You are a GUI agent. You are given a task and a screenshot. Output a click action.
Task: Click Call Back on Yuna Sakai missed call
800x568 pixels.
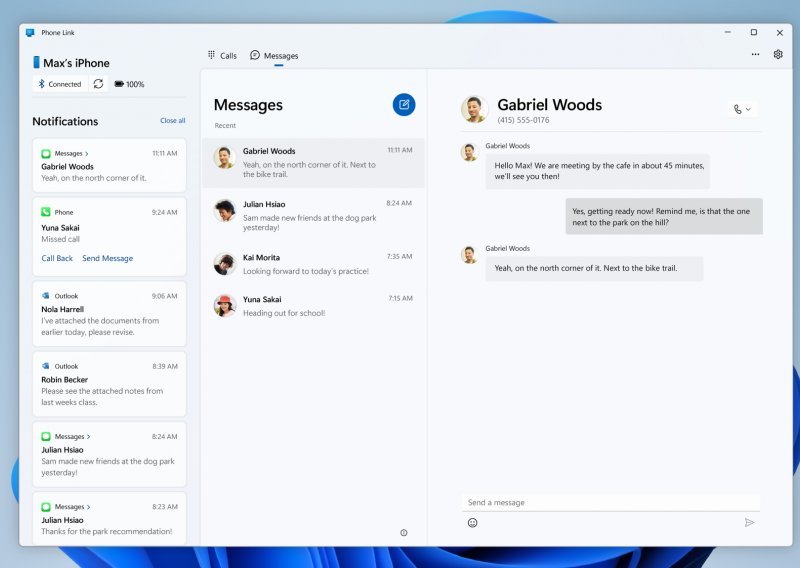(x=57, y=258)
